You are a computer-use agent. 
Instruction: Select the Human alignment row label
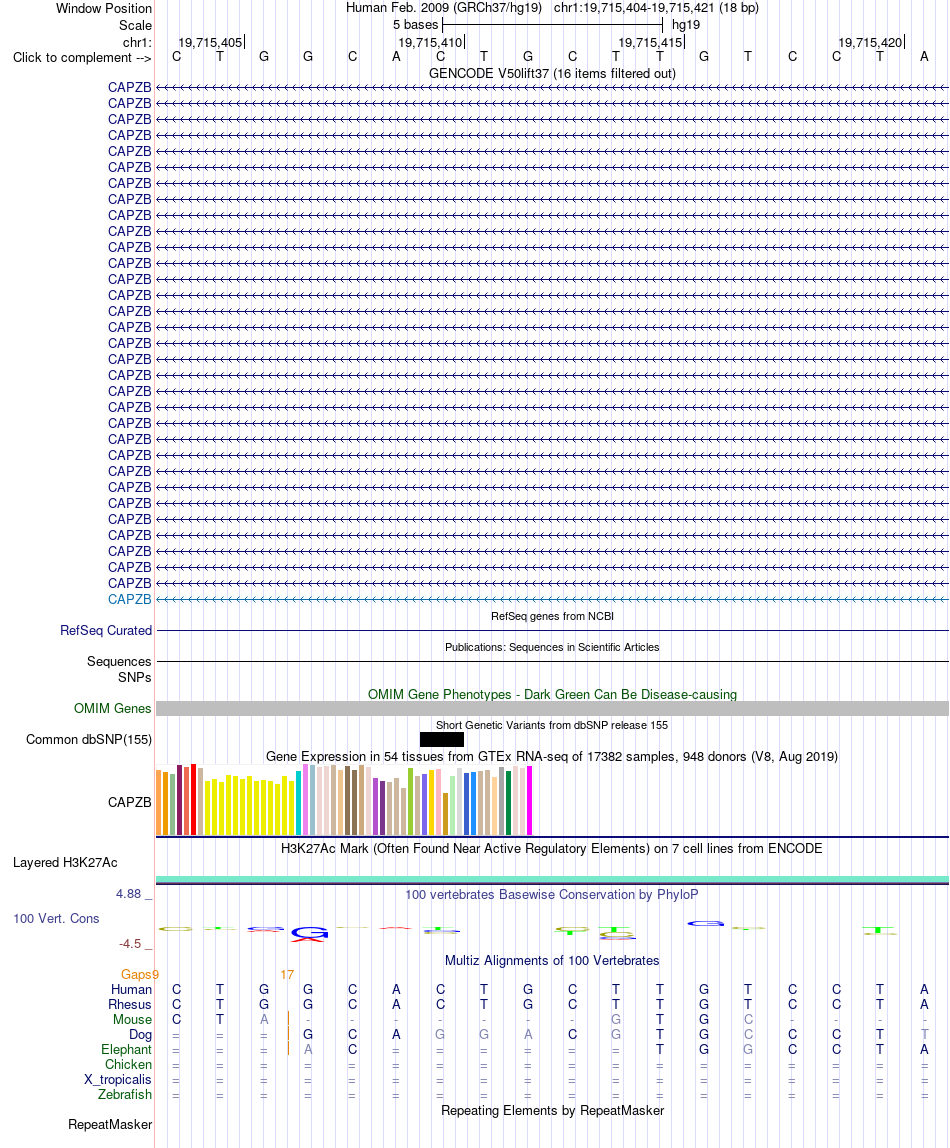tap(132, 990)
